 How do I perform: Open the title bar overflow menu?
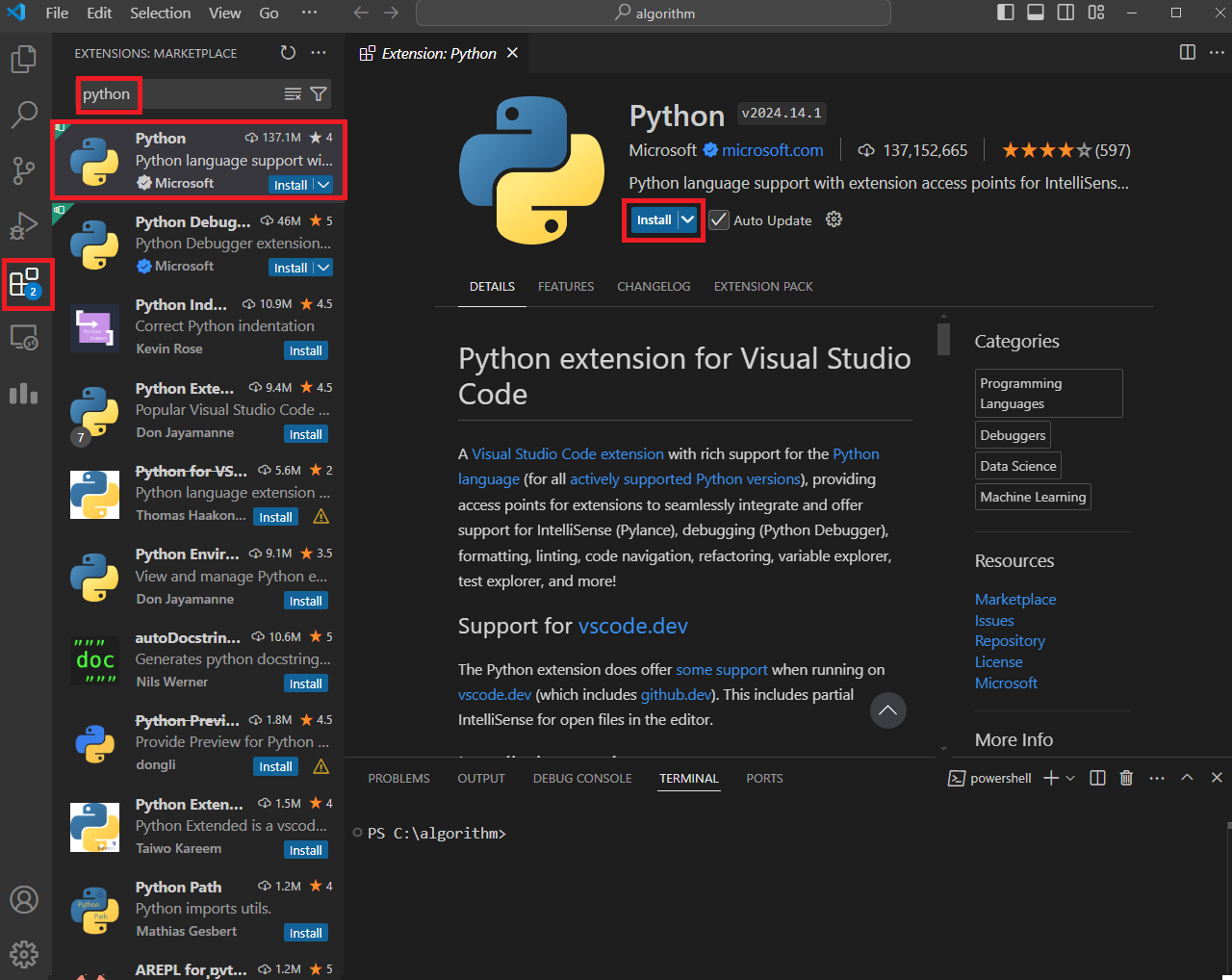click(x=309, y=13)
